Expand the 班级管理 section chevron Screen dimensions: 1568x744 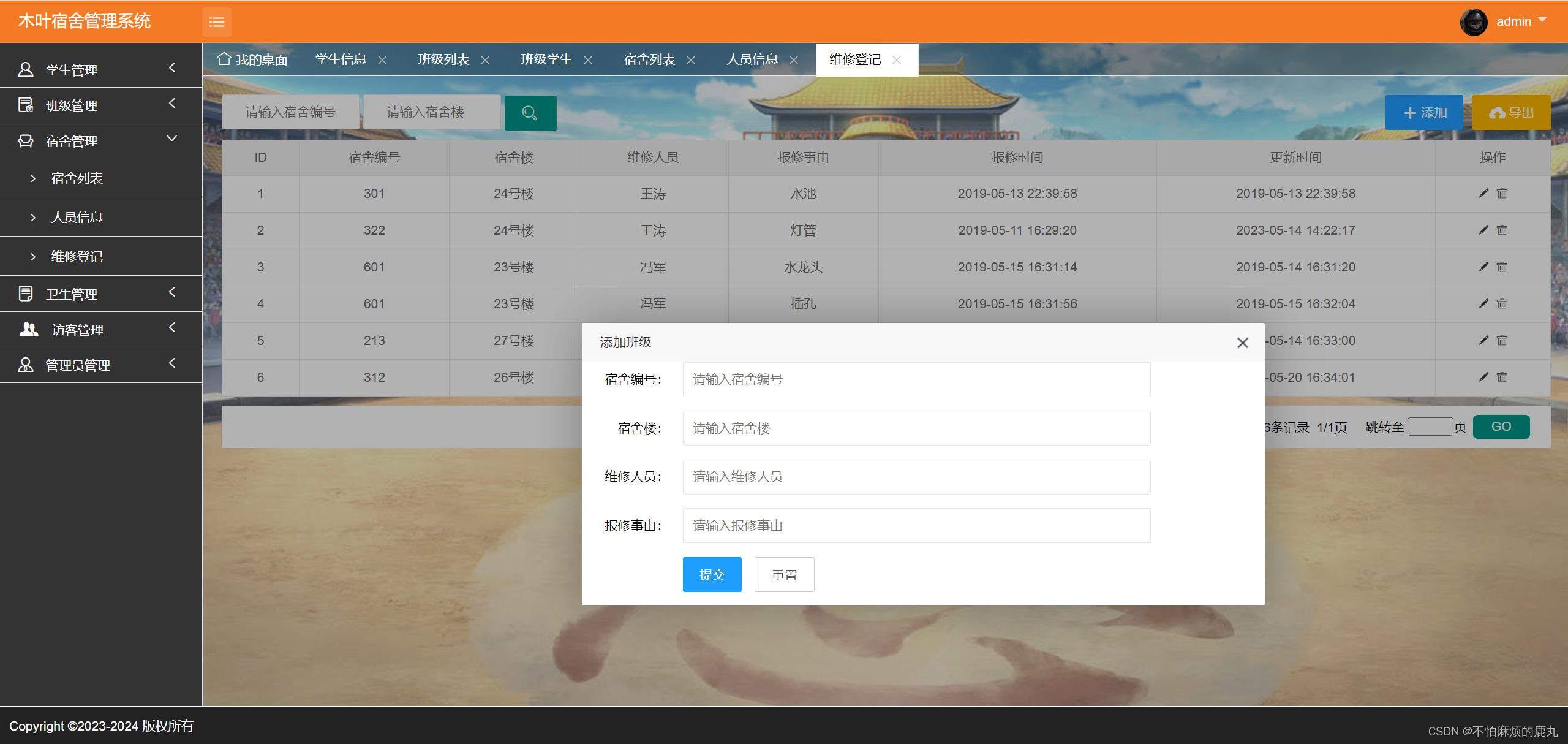(172, 104)
